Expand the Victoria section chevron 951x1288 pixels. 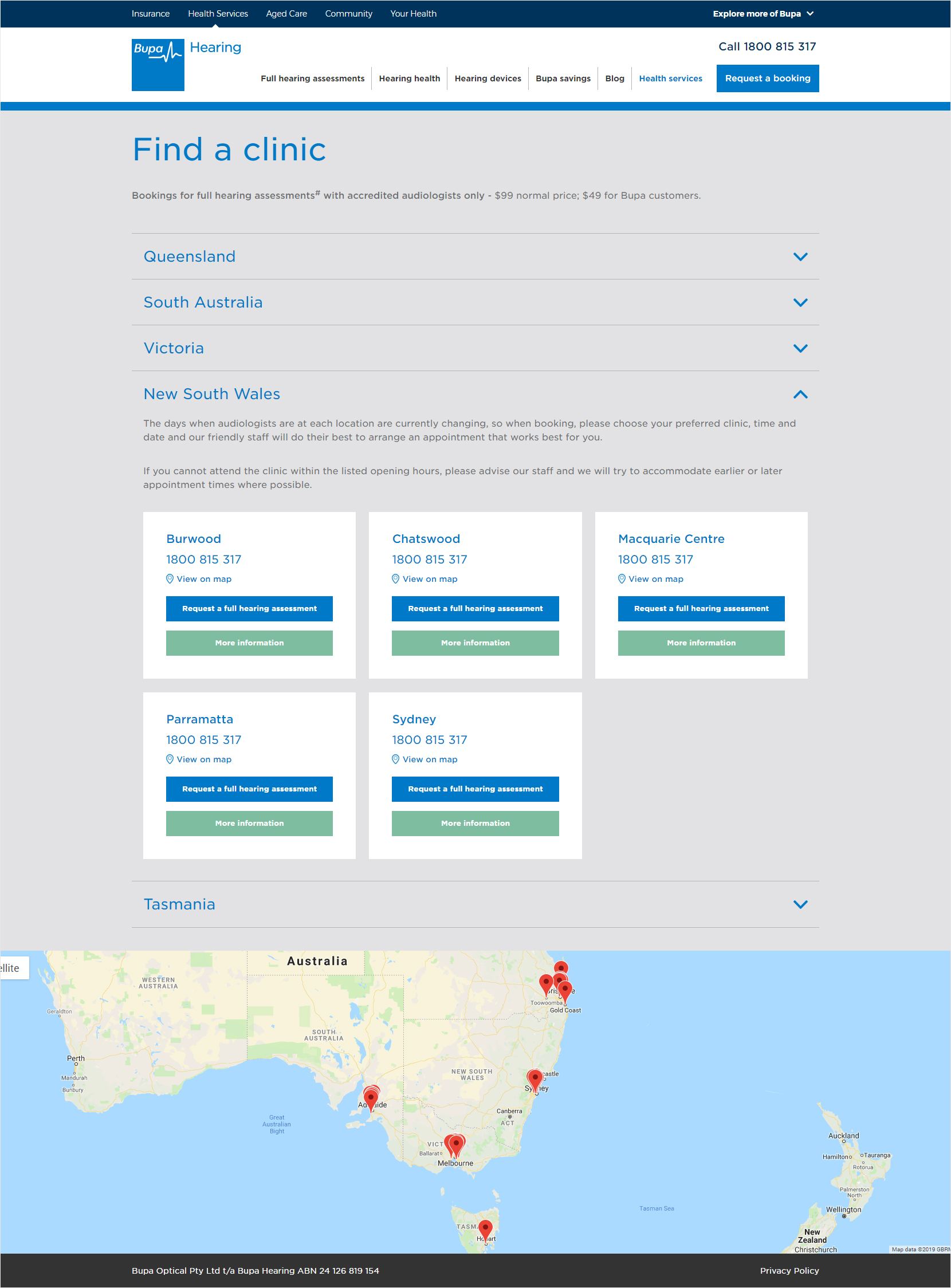click(x=800, y=348)
